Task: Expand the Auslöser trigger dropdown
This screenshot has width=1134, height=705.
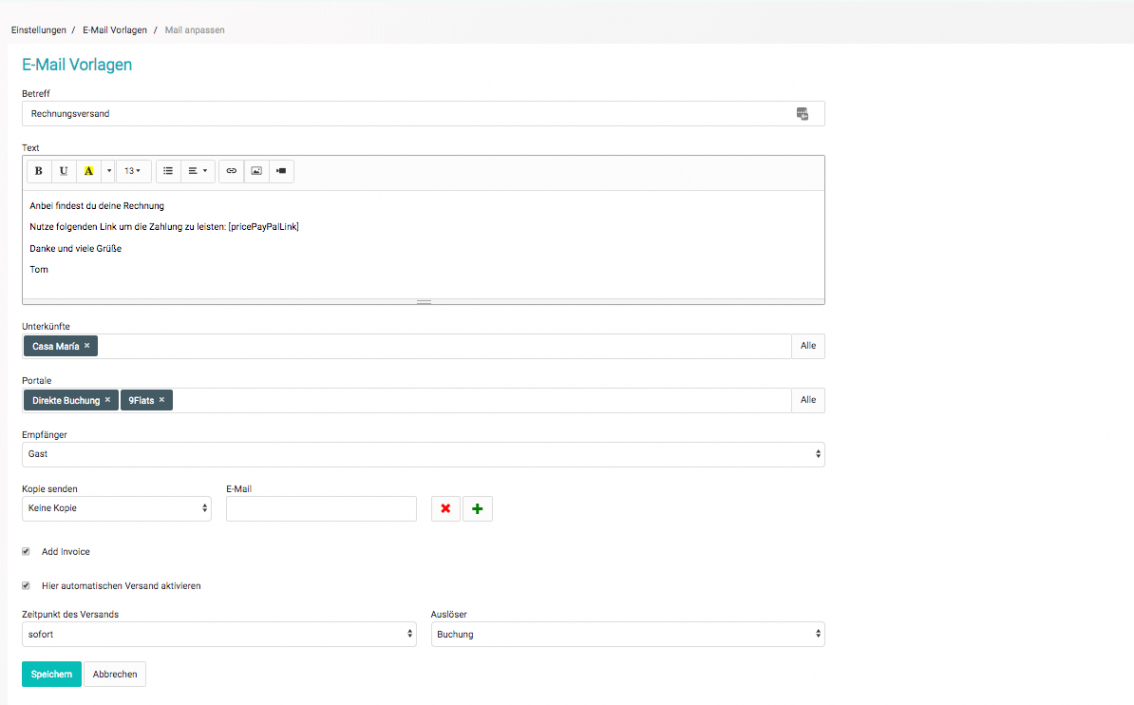Action: click(627, 634)
